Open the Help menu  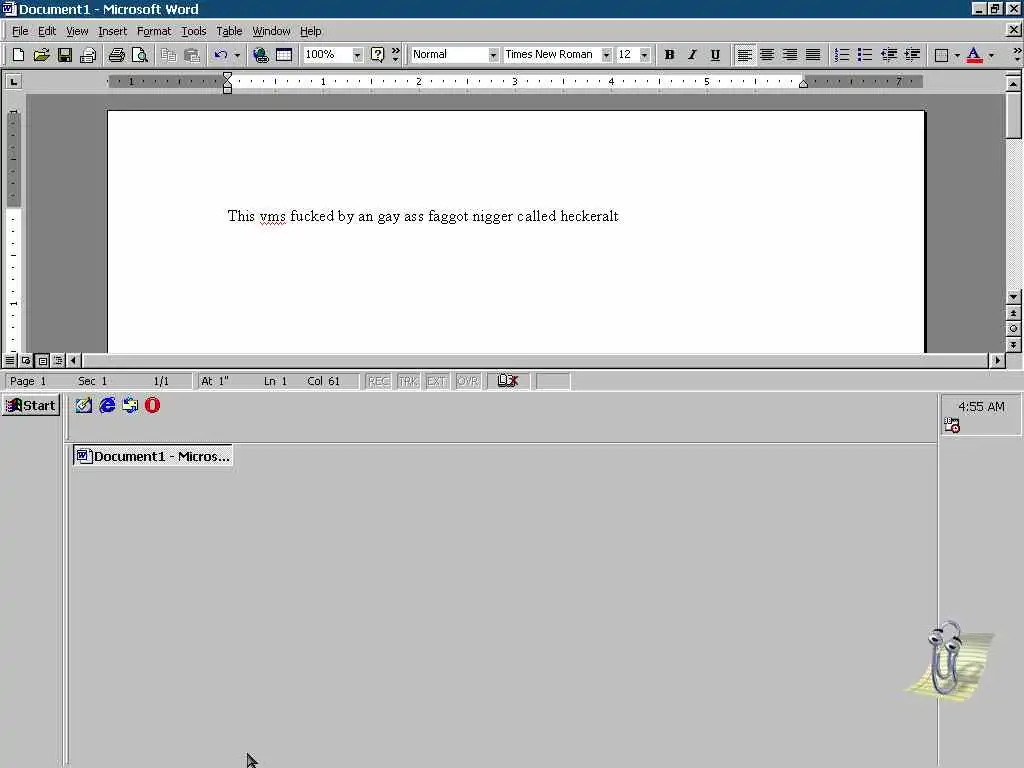tap(310, 31)
